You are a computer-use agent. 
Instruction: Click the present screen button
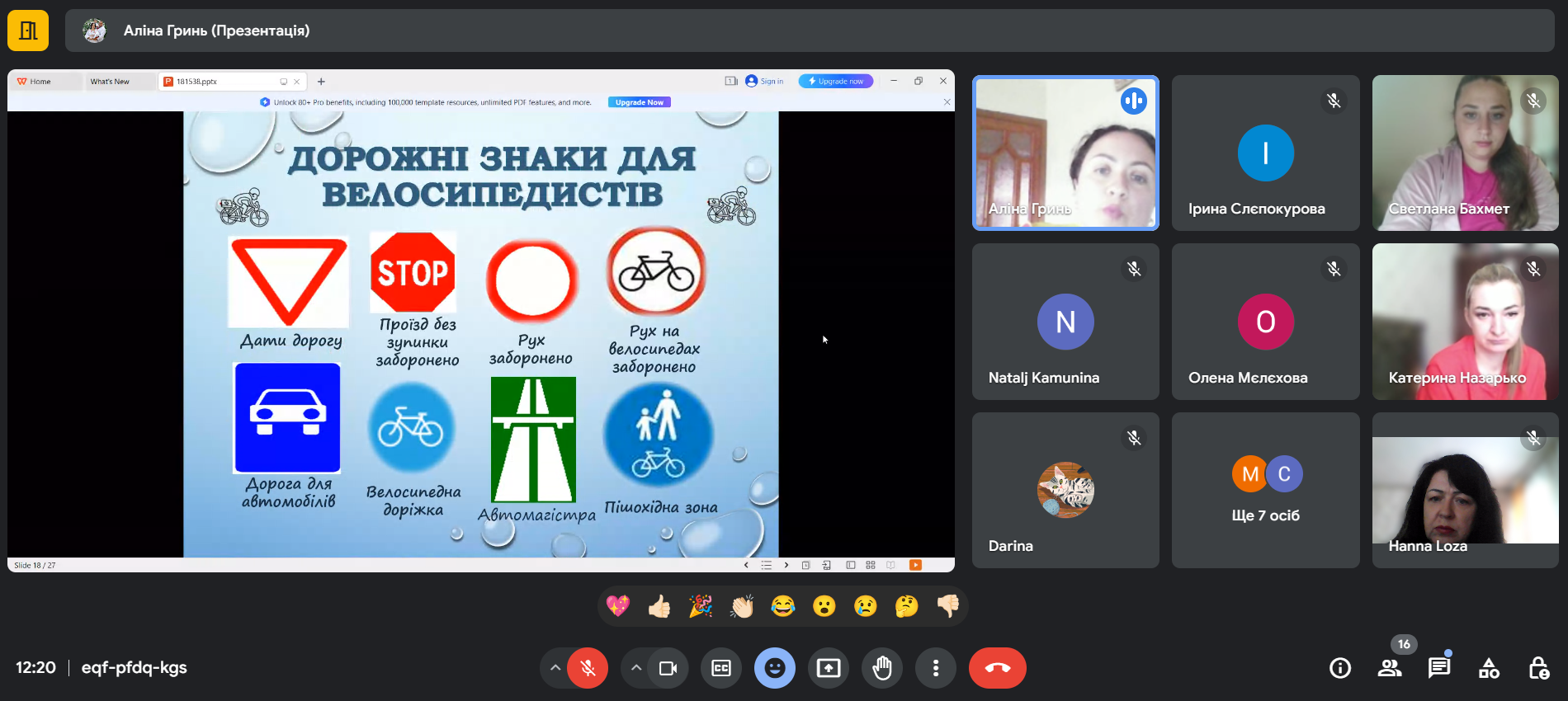(829, 668)
